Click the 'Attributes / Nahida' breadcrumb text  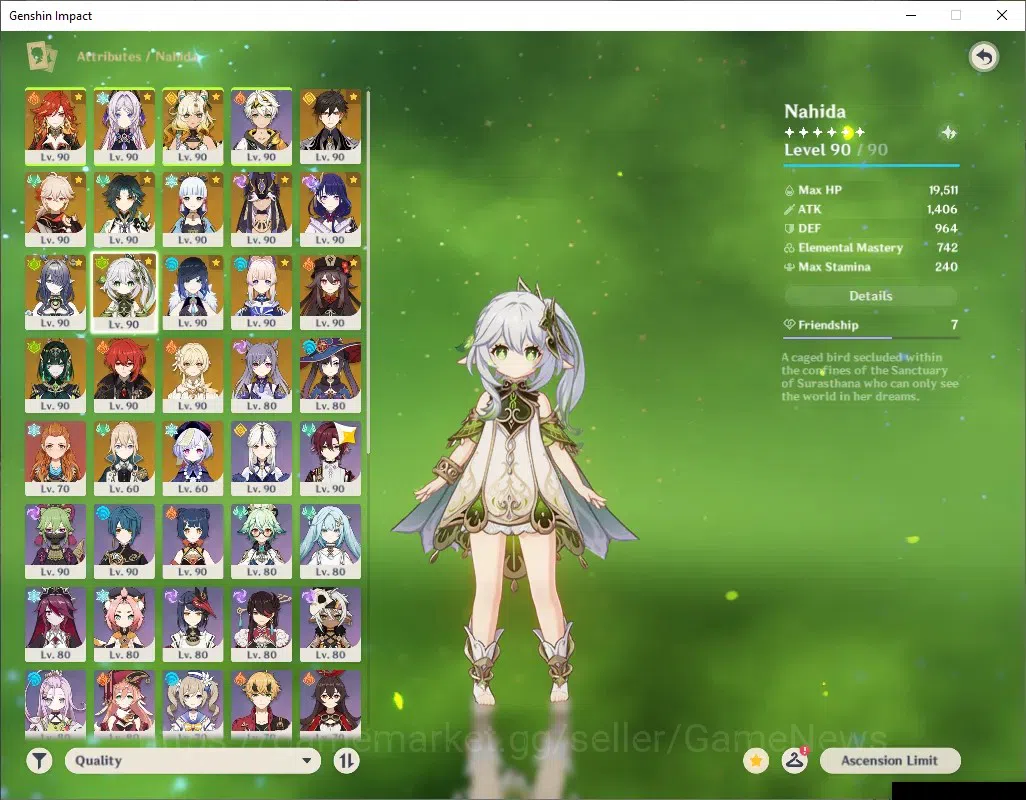point(137,56)
